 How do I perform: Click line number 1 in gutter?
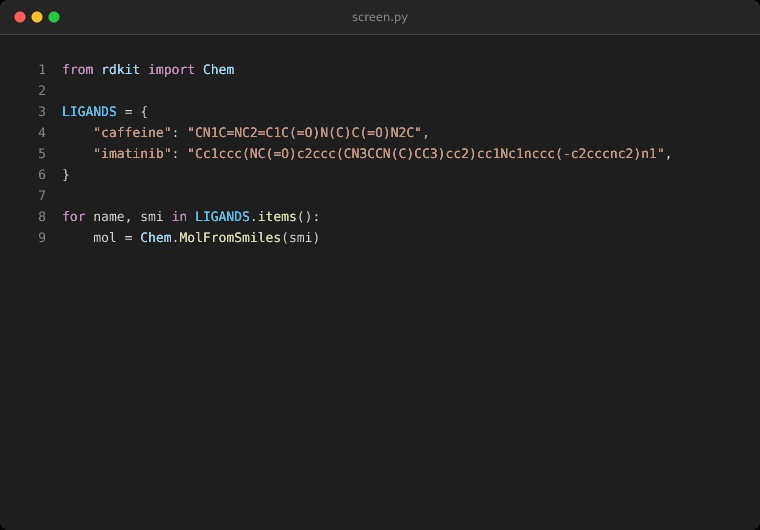(42, 70)
